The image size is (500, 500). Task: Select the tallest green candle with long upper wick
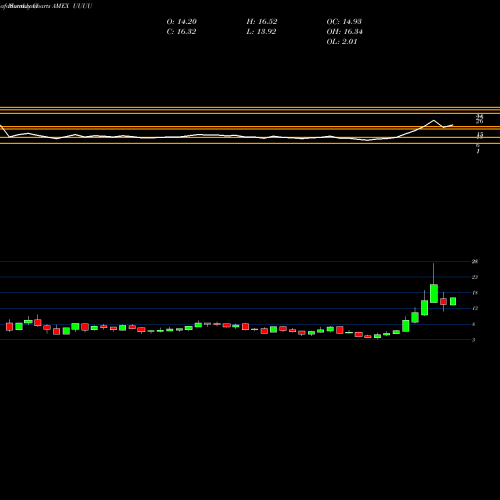pyautogui.click(x=434, y=293)
